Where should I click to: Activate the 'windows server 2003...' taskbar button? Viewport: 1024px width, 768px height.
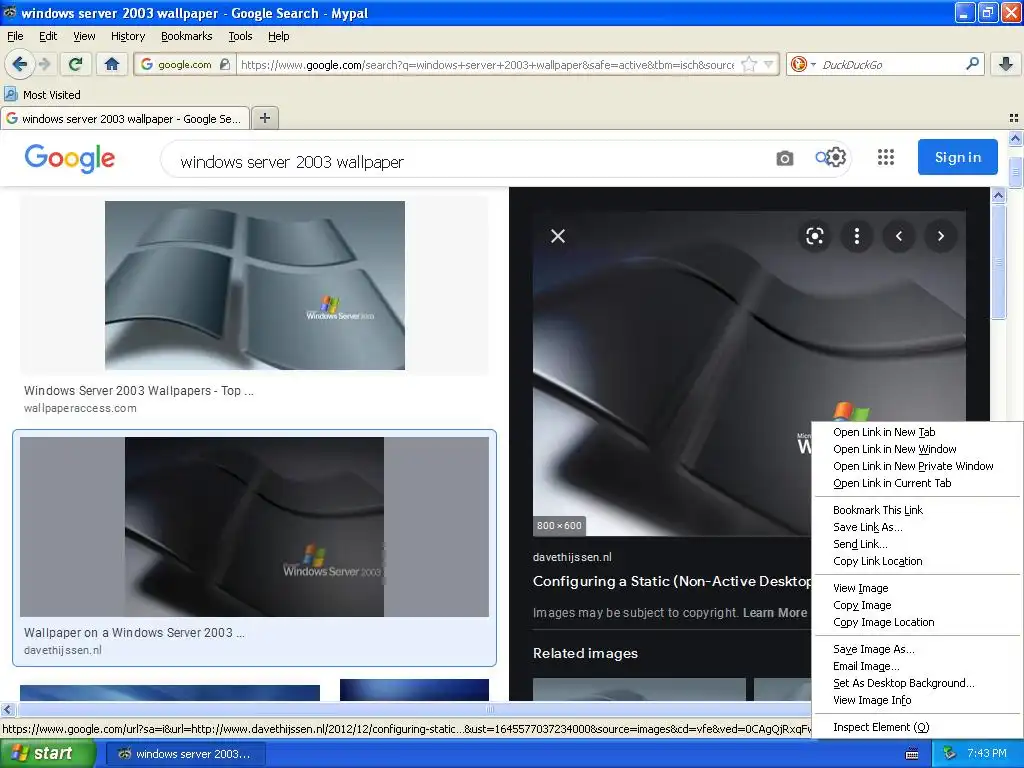[185, 754]
